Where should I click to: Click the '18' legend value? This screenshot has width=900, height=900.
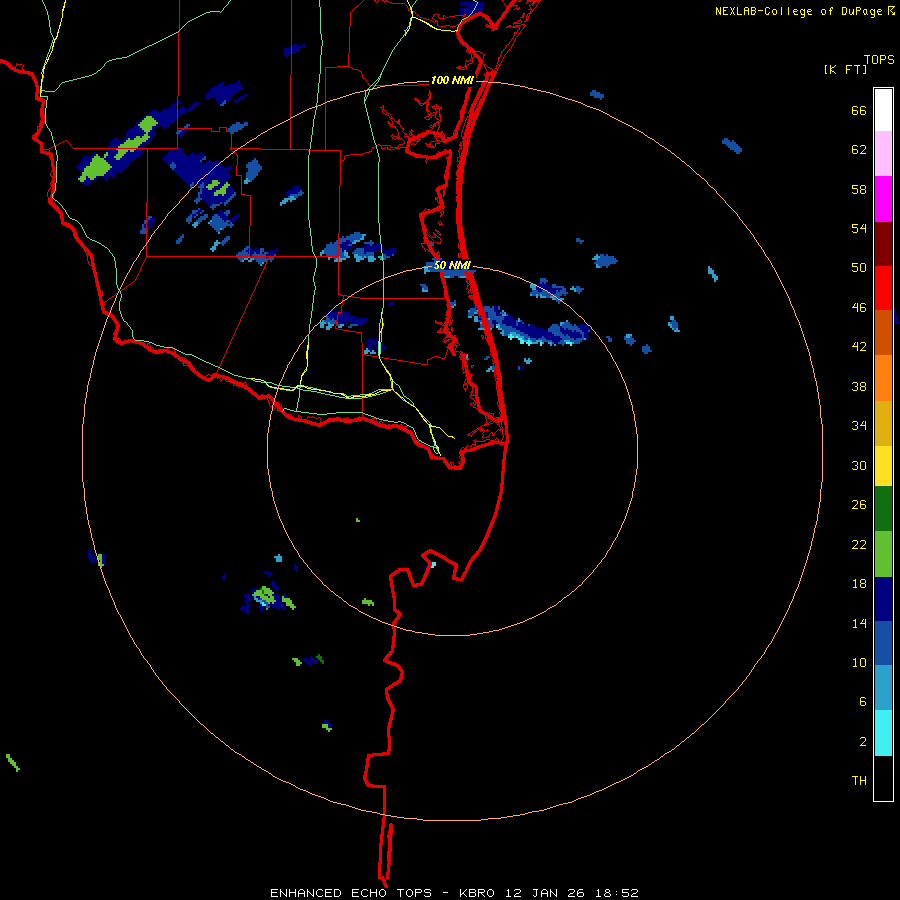(859, 584)
